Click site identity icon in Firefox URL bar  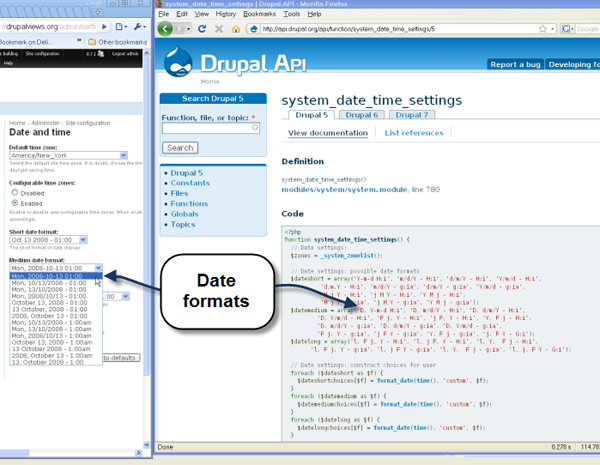coord(253,29)
